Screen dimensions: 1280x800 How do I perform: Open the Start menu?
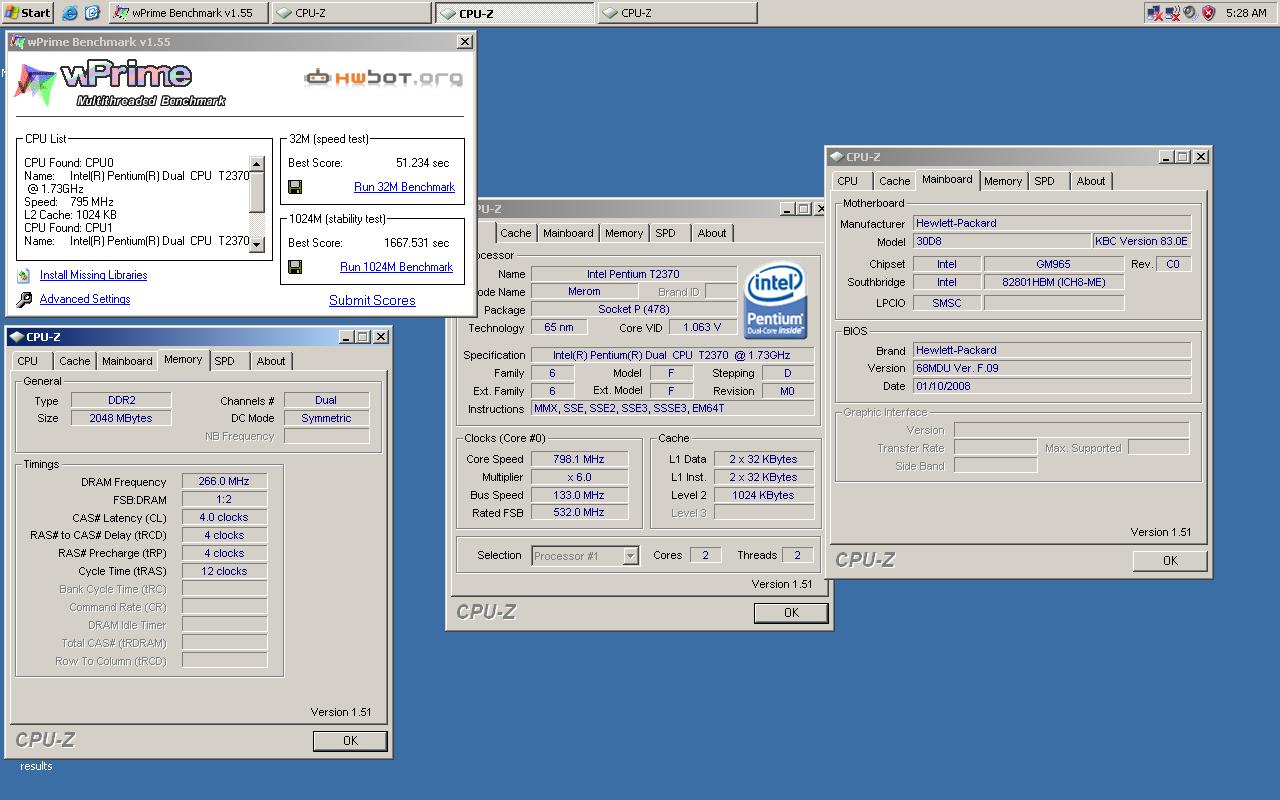28,13
